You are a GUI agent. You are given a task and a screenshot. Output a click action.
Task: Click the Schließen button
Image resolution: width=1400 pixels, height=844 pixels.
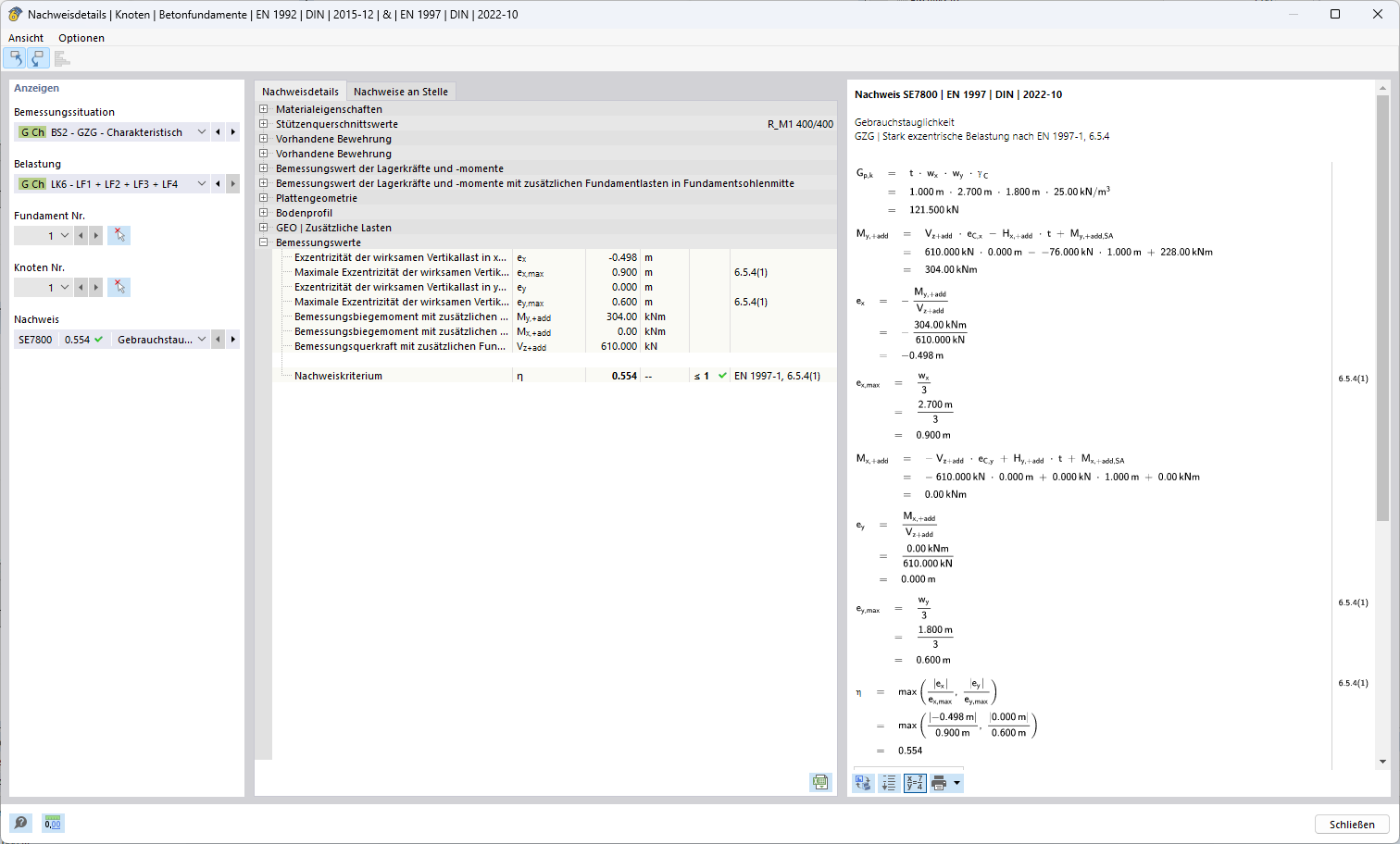[1352, 825]
